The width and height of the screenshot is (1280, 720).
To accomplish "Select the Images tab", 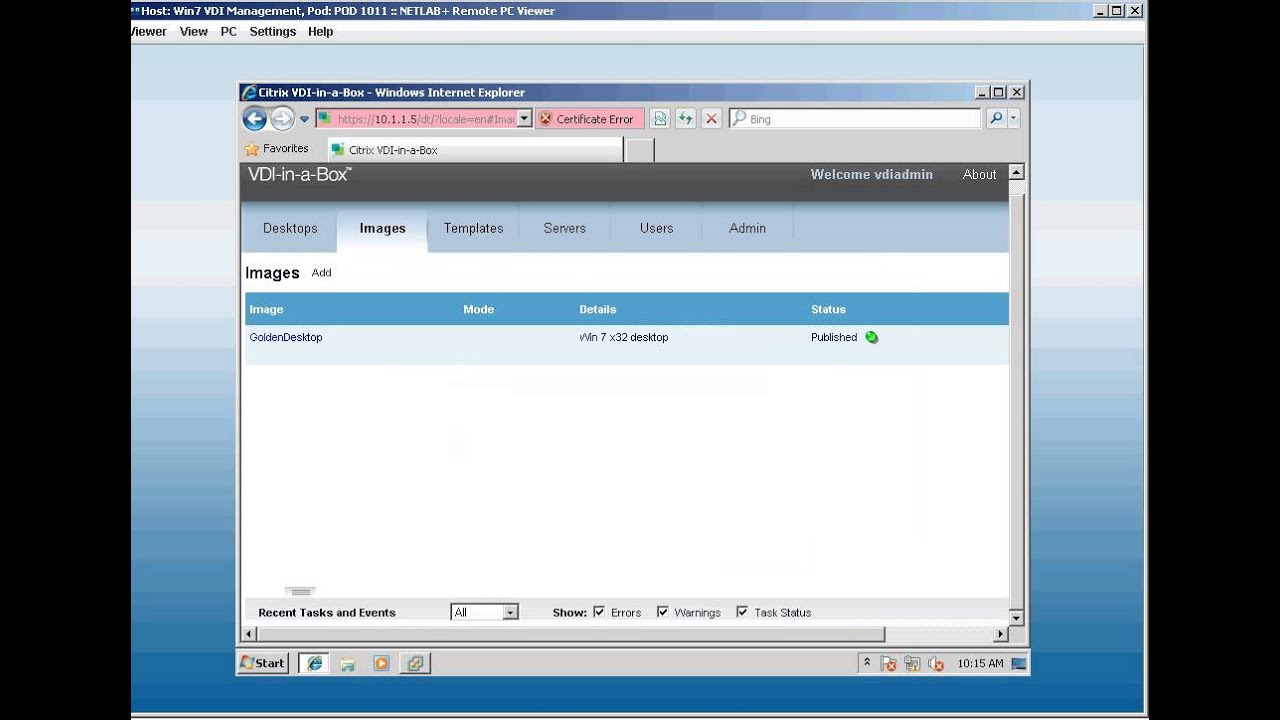I will click(383, 228).
